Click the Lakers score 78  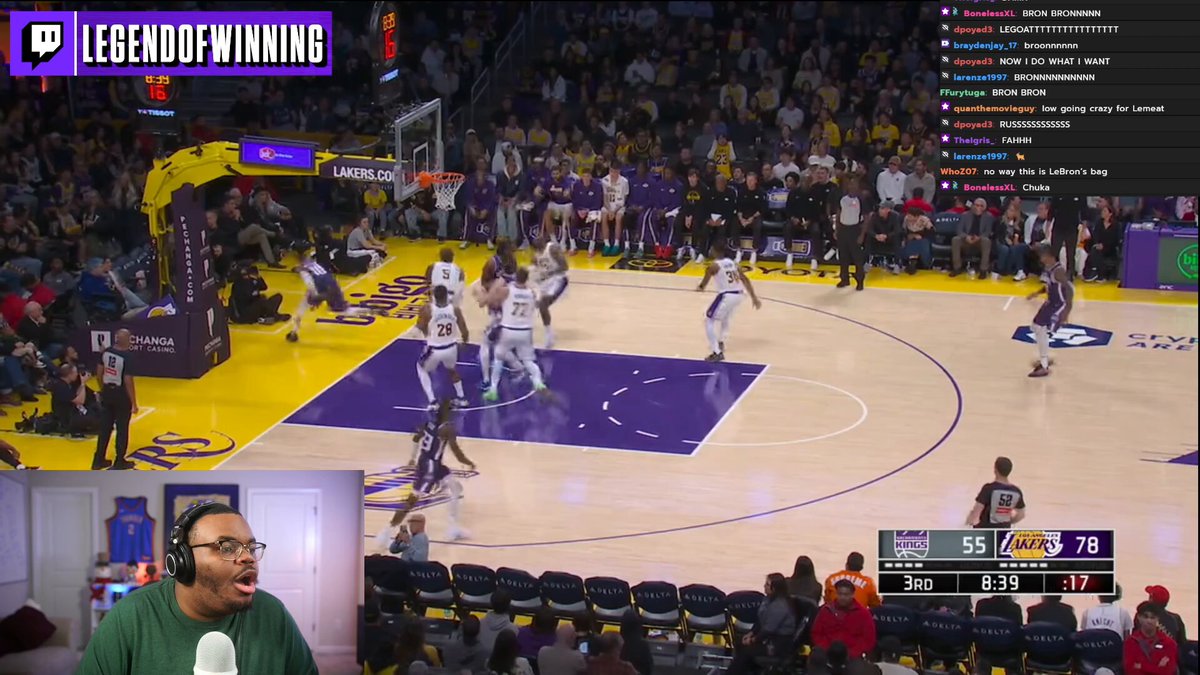(1087, 545)
